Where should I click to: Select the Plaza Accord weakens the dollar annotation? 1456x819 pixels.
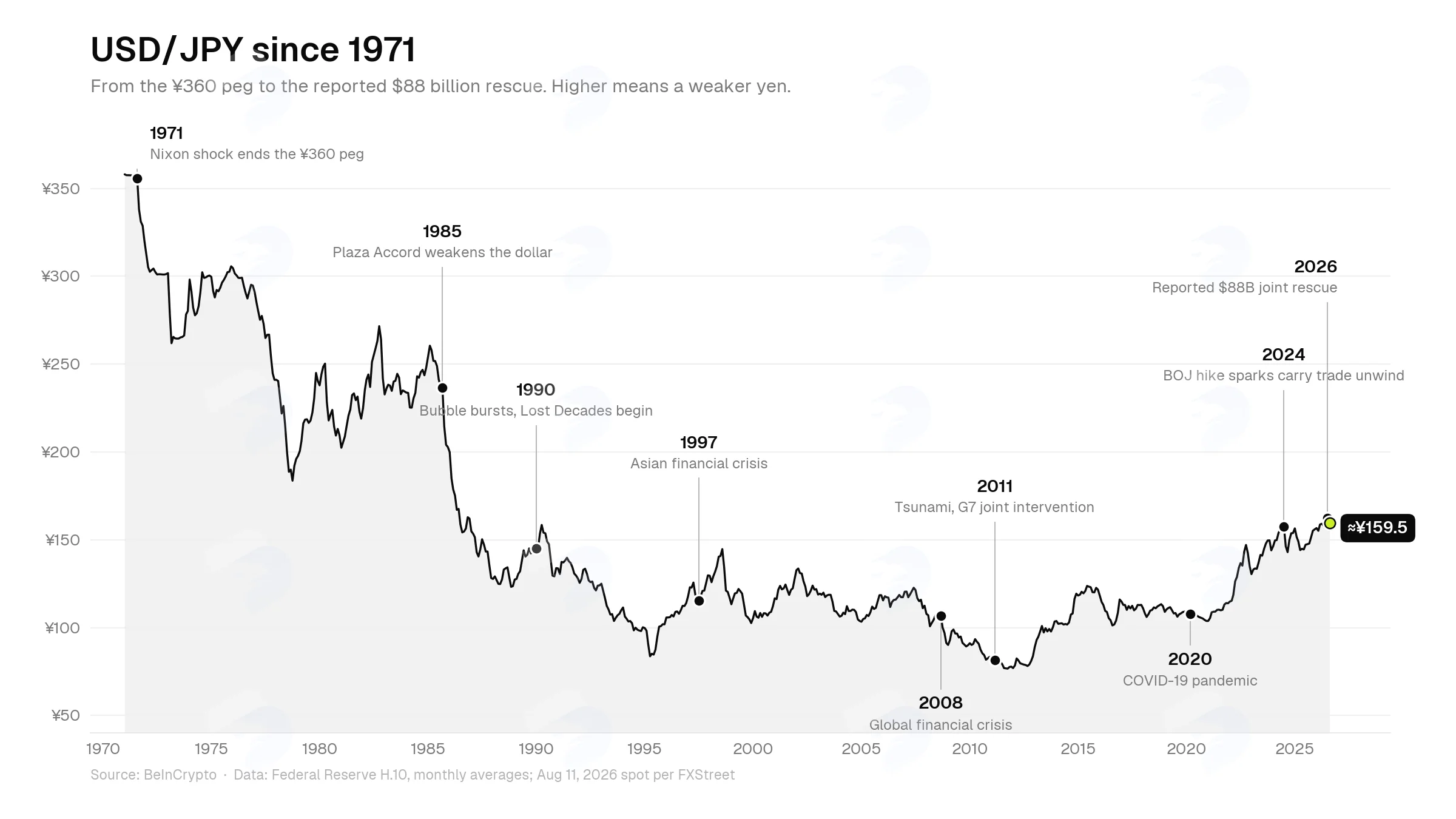pyautogui.click(x=442, y=252)
